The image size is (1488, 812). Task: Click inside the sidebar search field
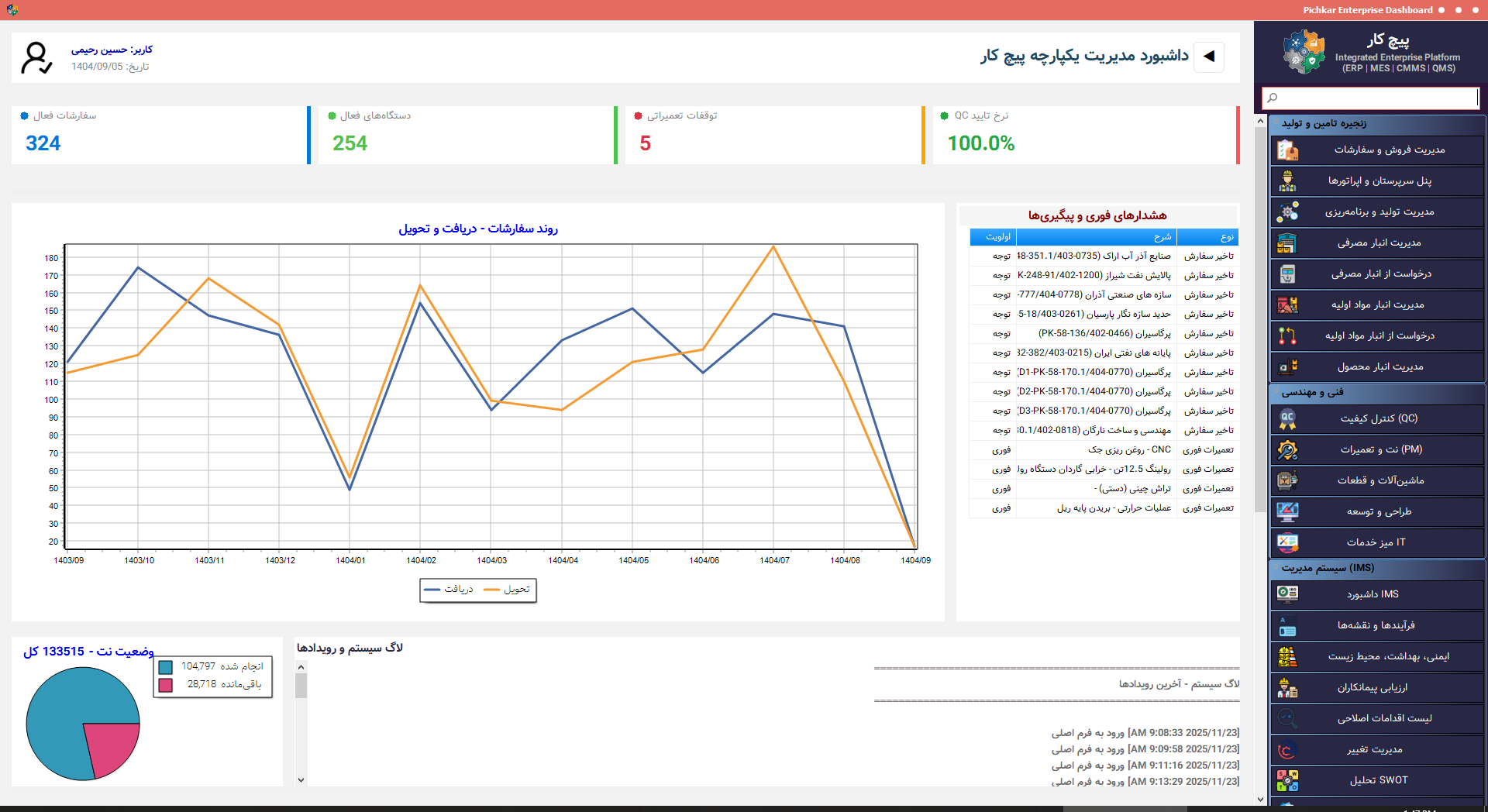pyautogui.click(x=1370, y=98)
